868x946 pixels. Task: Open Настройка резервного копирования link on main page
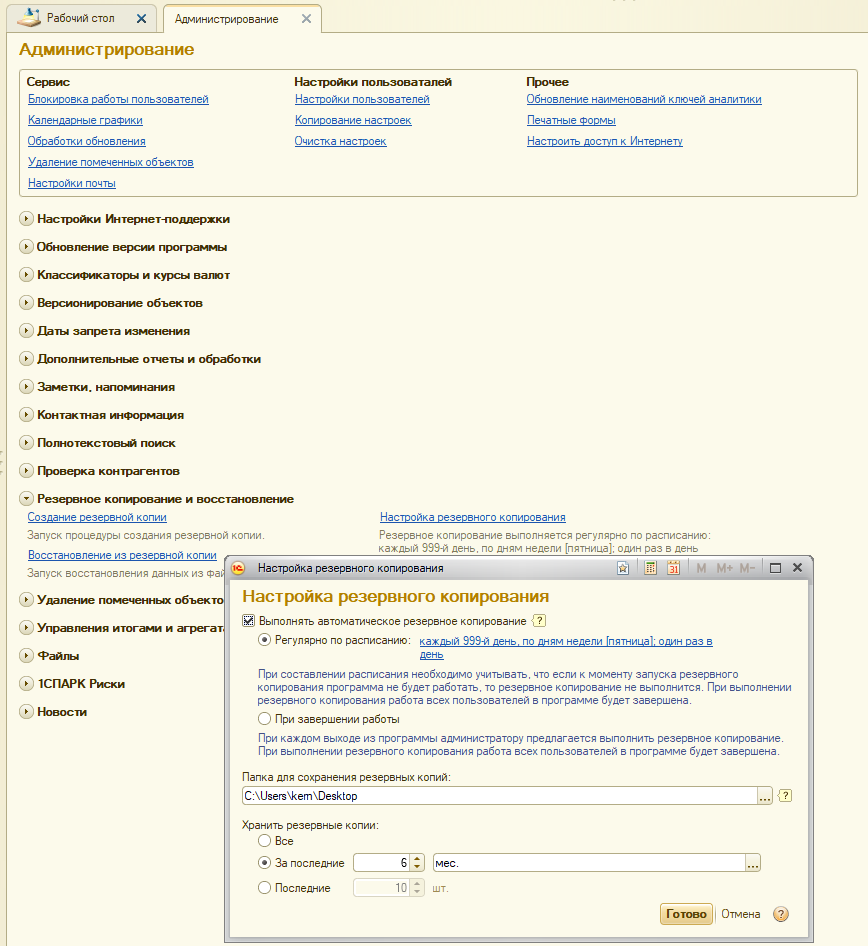(x=472, y=517)
